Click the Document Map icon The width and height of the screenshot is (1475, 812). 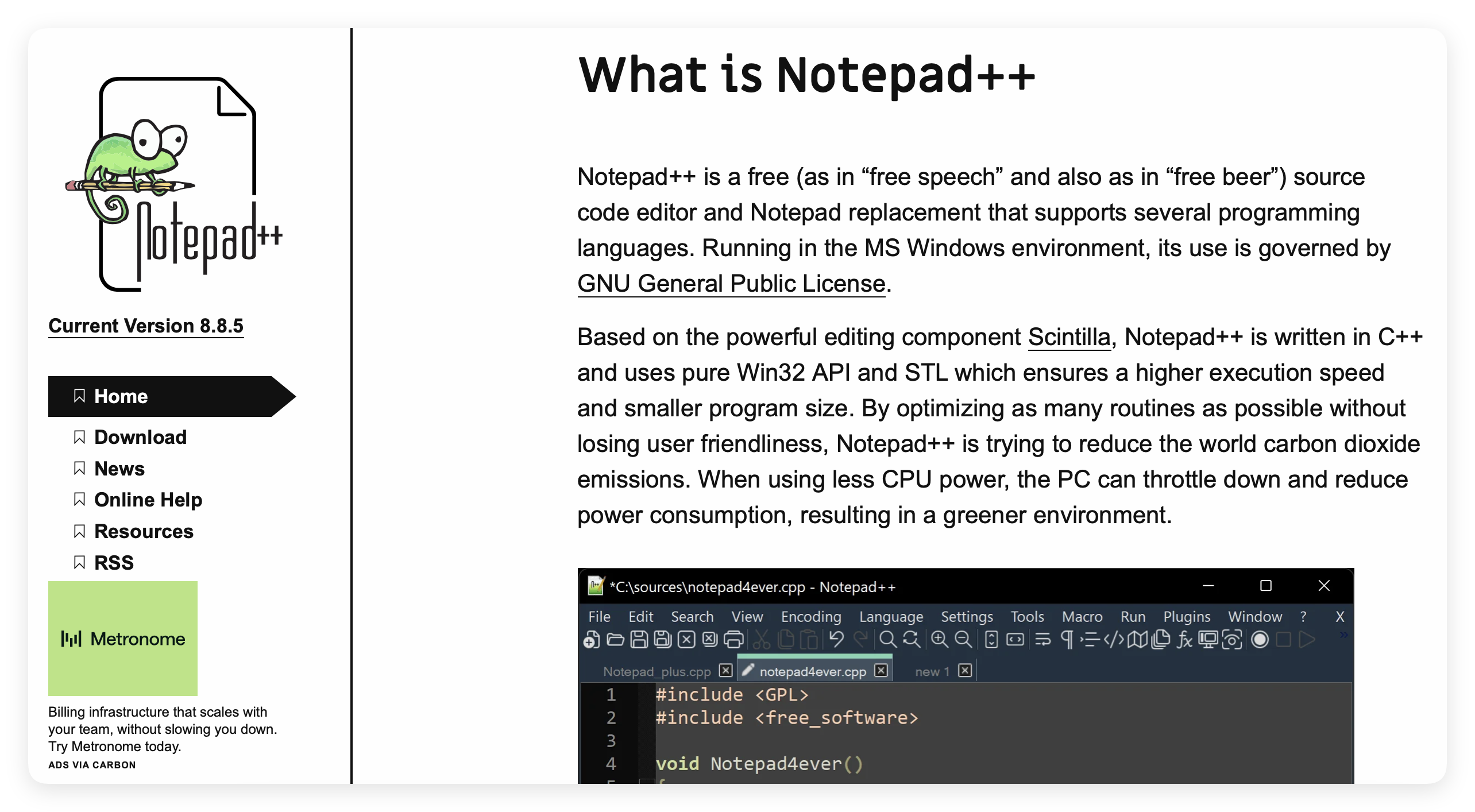[x=1137, y=640]
